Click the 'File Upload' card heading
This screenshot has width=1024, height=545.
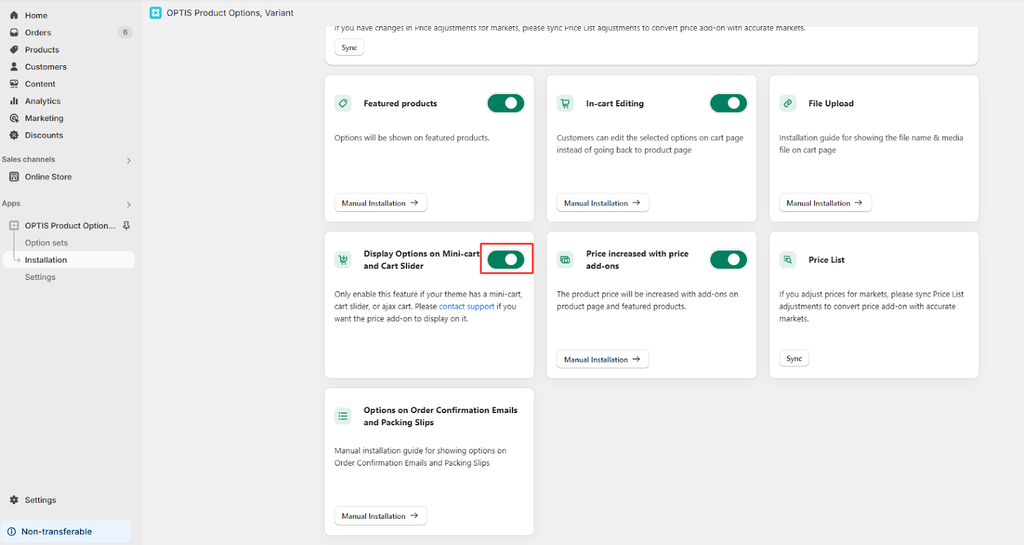[x=831, y=103]
